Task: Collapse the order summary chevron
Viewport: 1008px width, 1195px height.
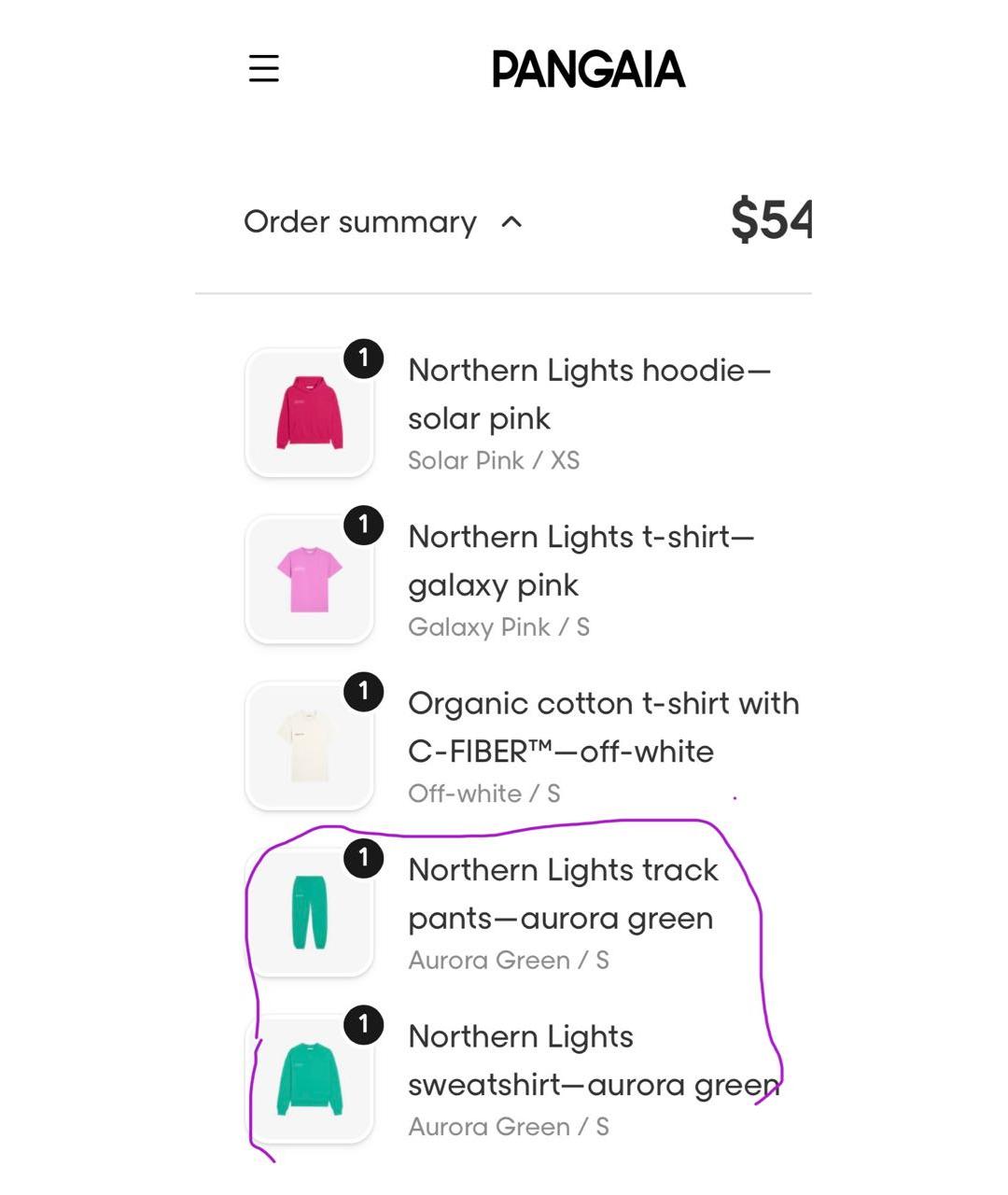Action: [511, 222]
